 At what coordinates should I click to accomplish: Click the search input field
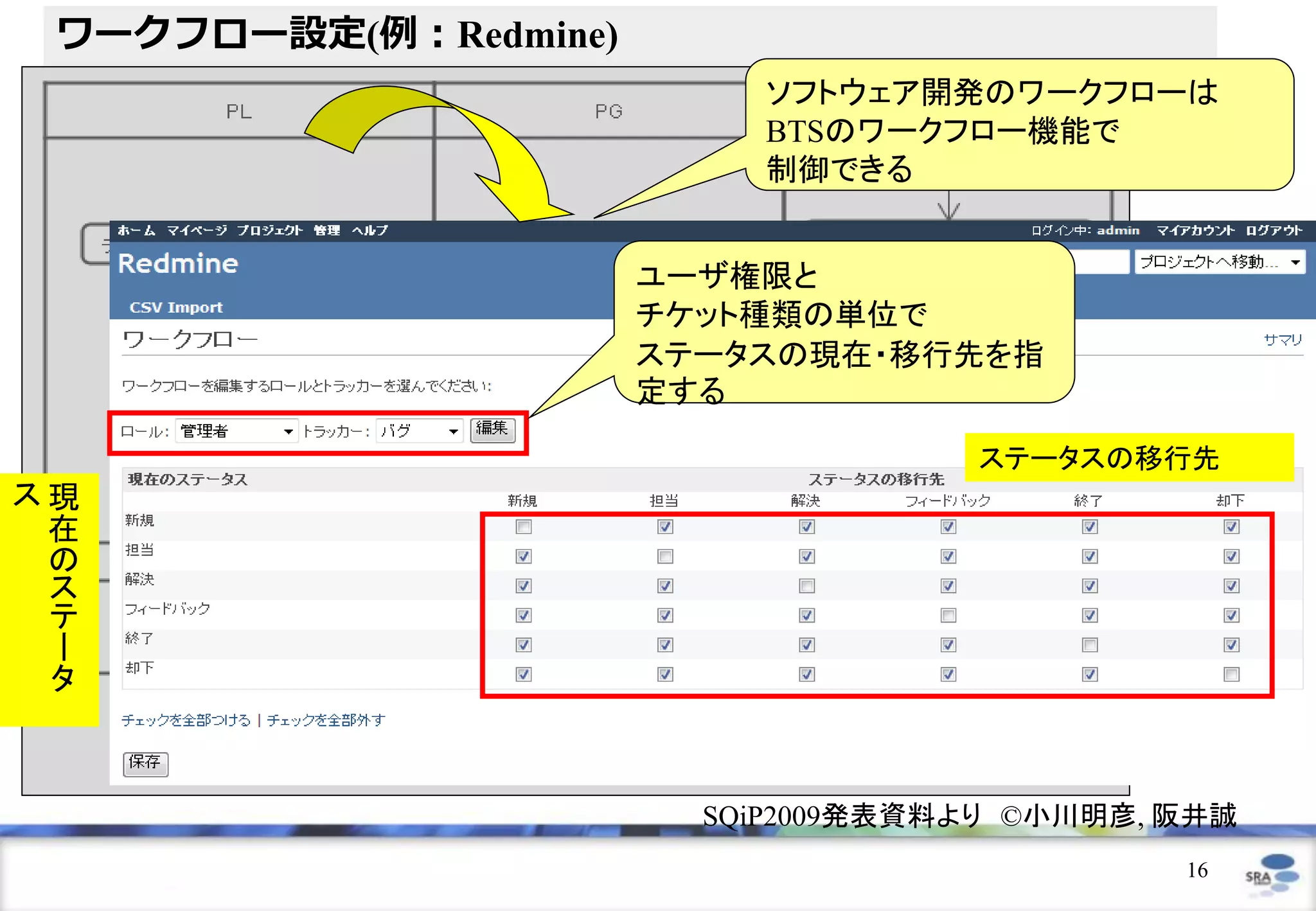1101,261
